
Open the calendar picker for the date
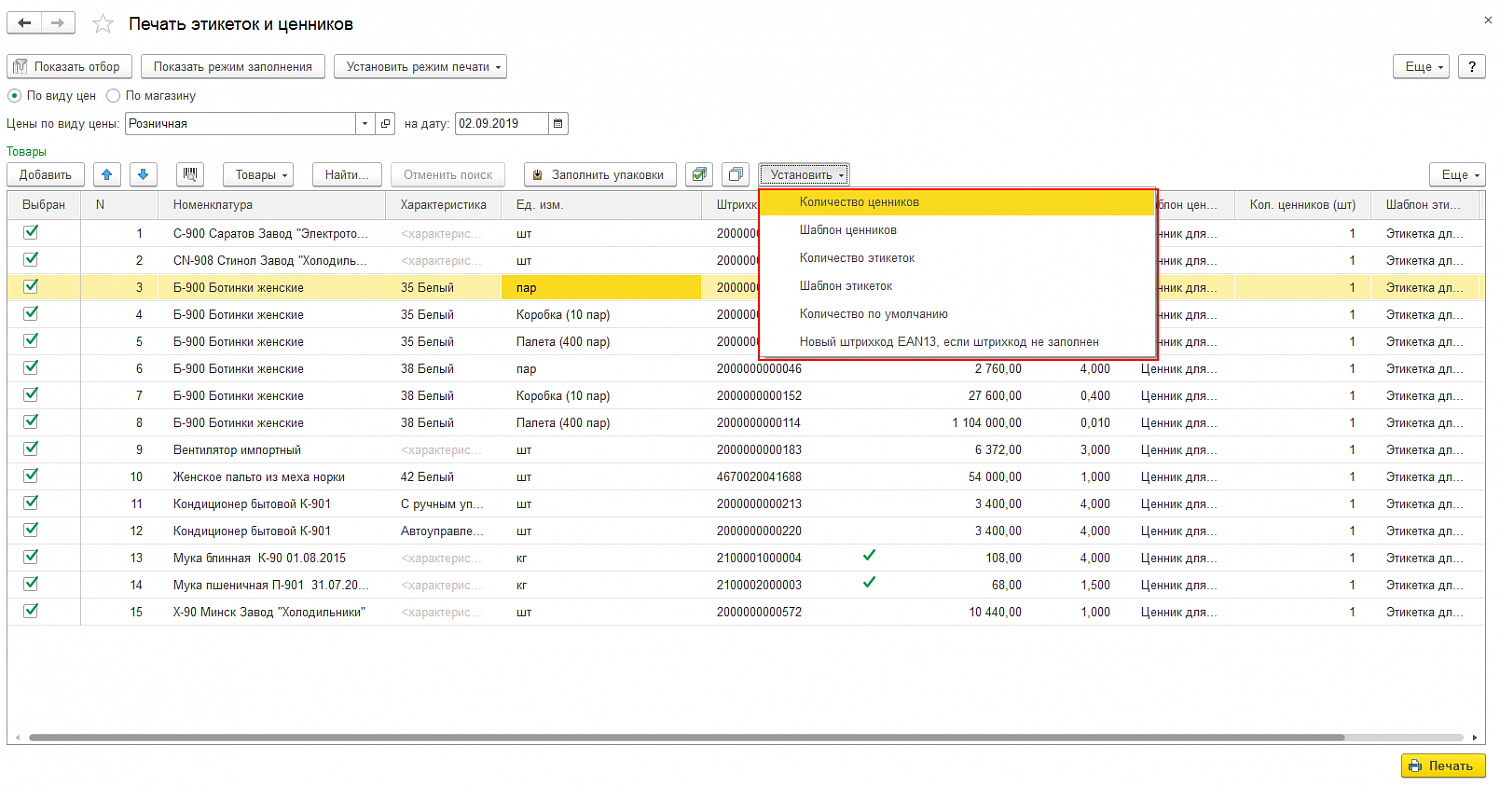tap(559, 124)
